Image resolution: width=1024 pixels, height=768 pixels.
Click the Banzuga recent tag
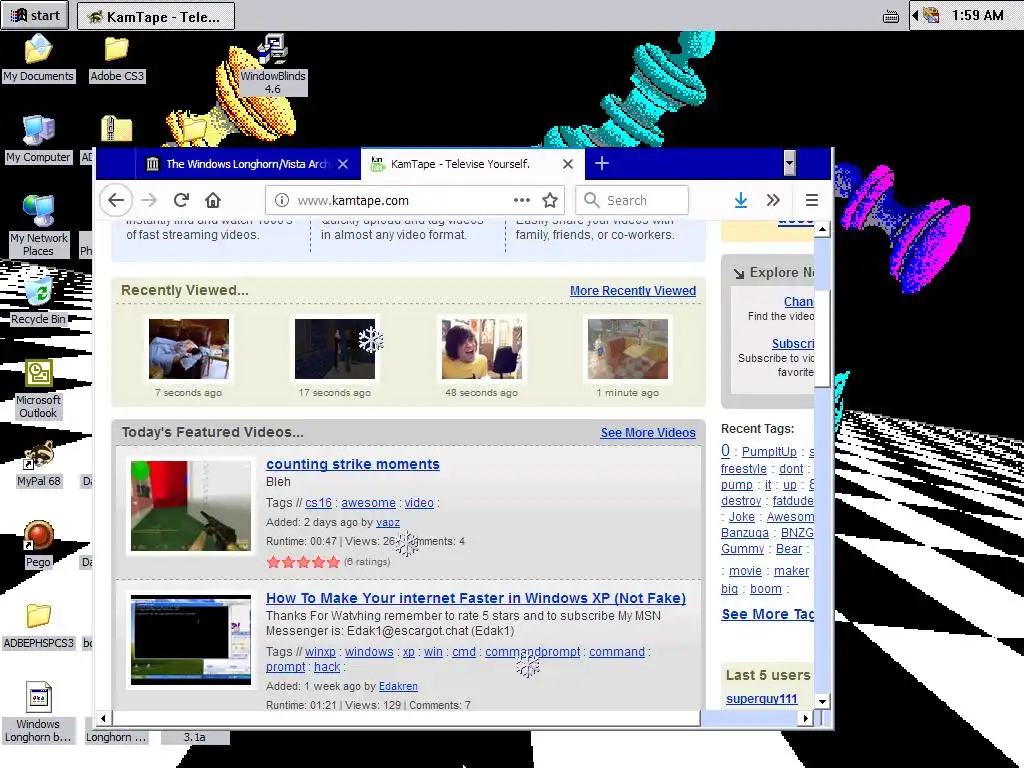point(744,533)
